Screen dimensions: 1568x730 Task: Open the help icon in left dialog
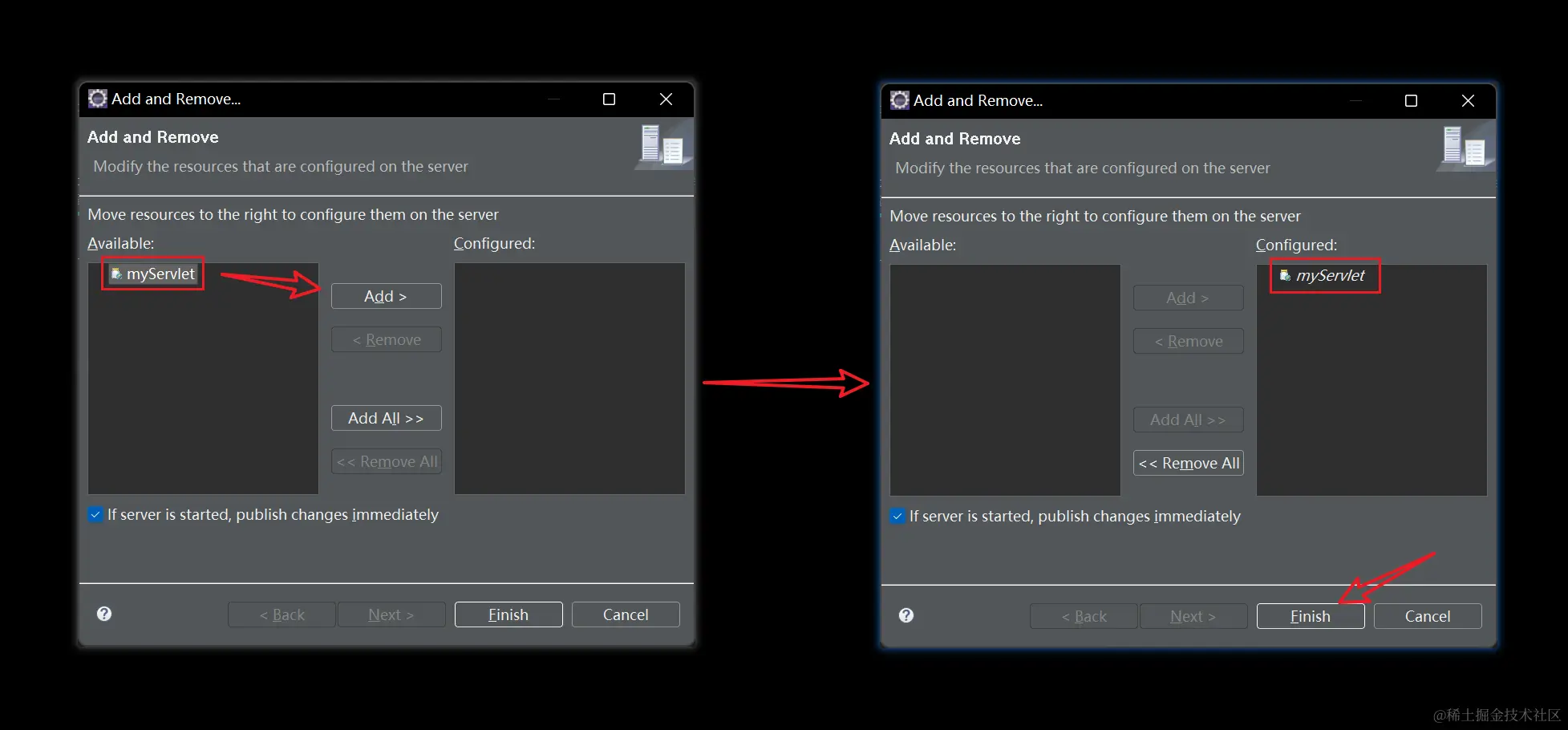coord(104,614)
